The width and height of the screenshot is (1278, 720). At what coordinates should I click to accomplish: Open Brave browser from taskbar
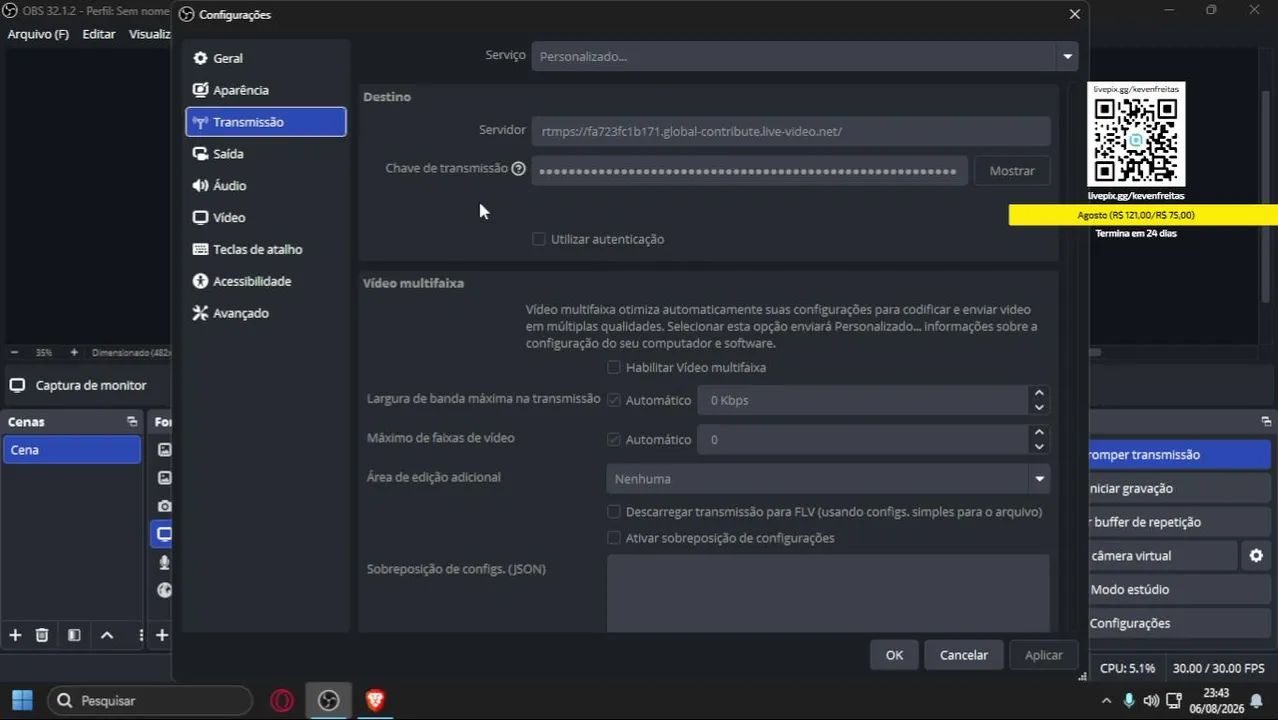(375, 701)
